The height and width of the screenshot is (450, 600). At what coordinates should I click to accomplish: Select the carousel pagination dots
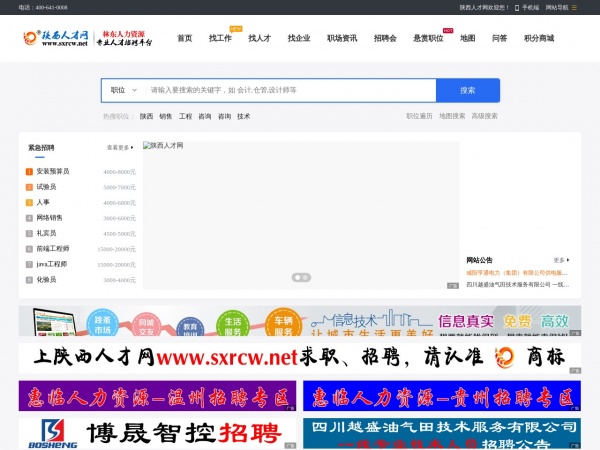(x=301, y=277)
